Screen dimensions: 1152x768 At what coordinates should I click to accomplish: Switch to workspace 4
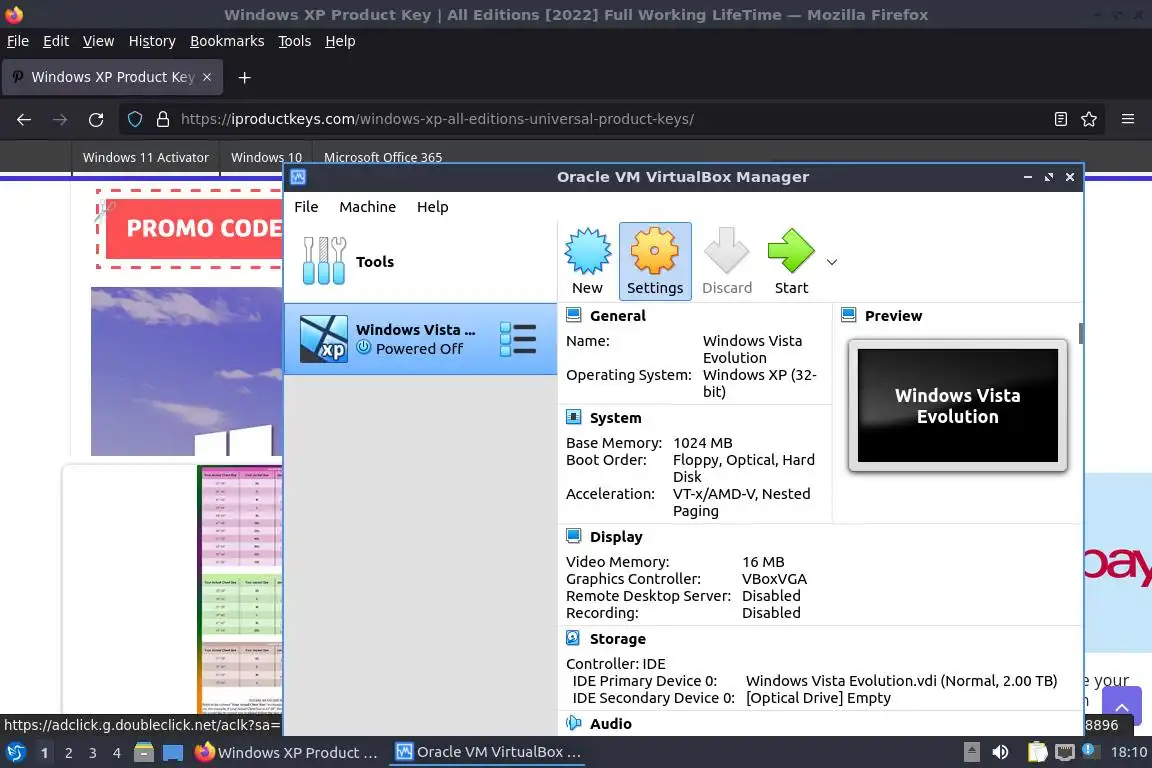(117, 753)
